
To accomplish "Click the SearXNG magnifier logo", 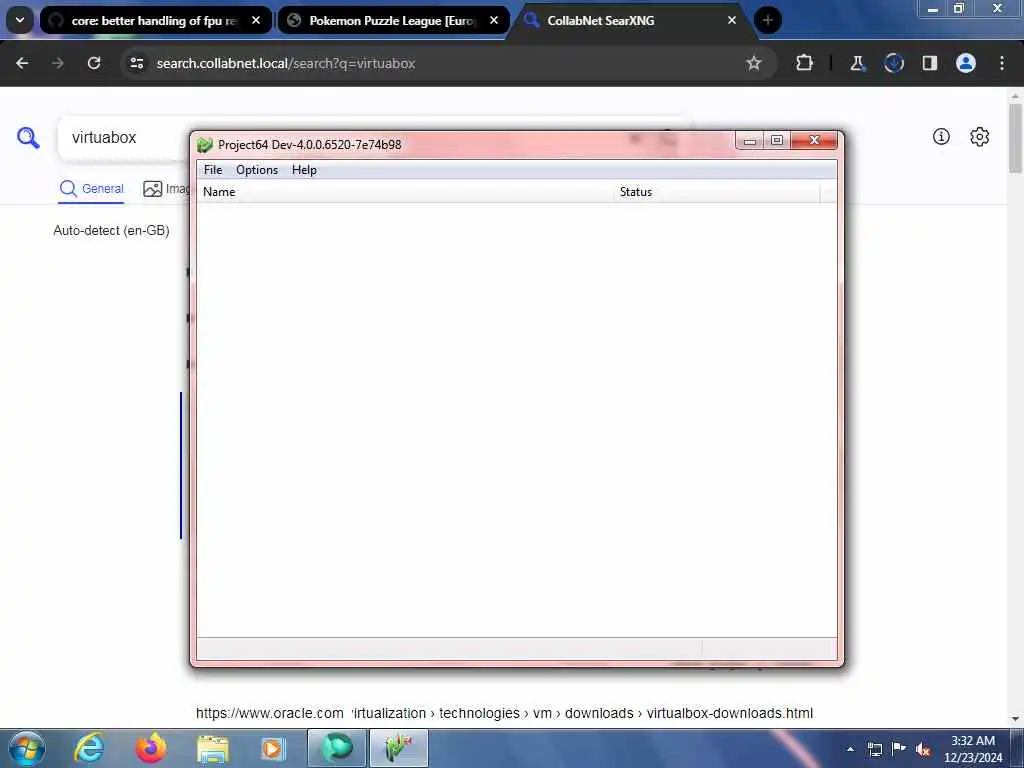I will coord(28,138).
